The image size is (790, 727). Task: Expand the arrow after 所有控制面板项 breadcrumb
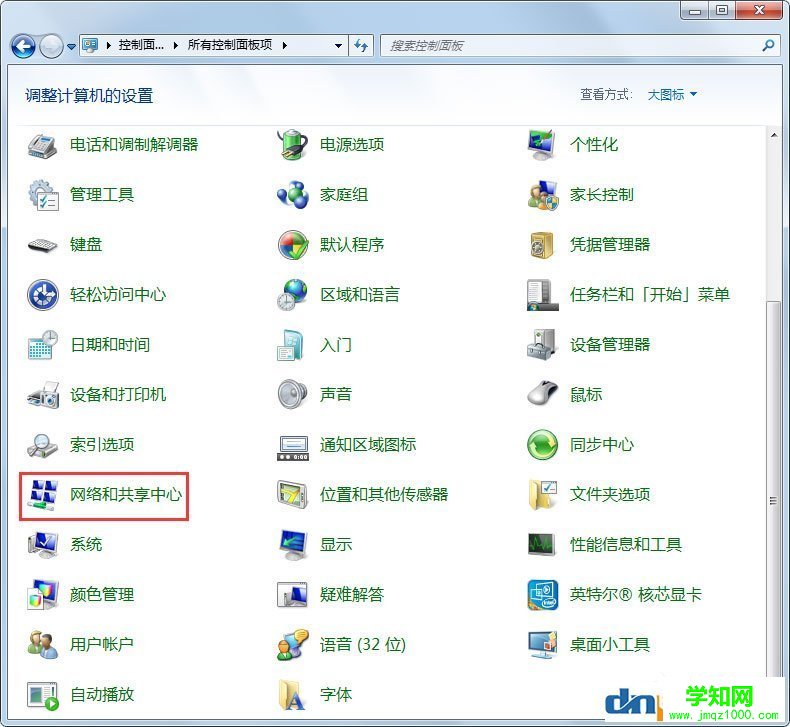tap(285, 45)
